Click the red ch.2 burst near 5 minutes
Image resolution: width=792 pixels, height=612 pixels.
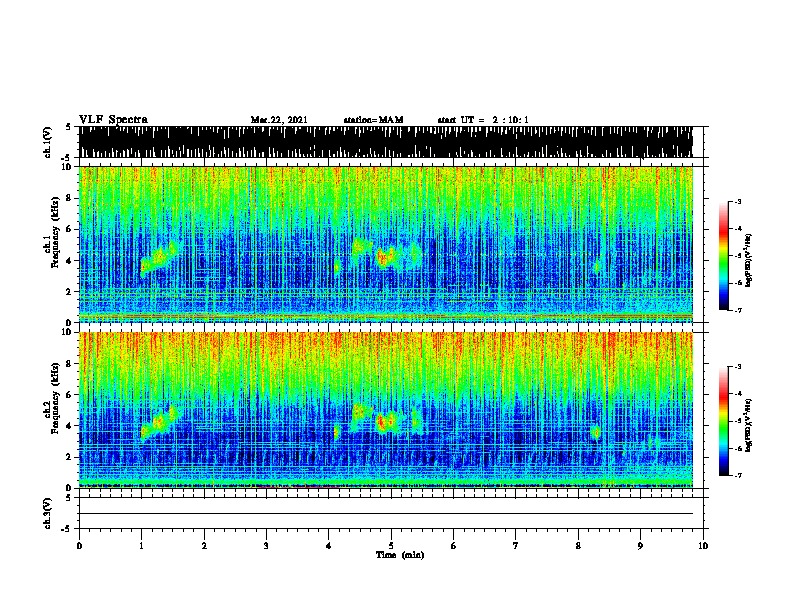(387, 421)
